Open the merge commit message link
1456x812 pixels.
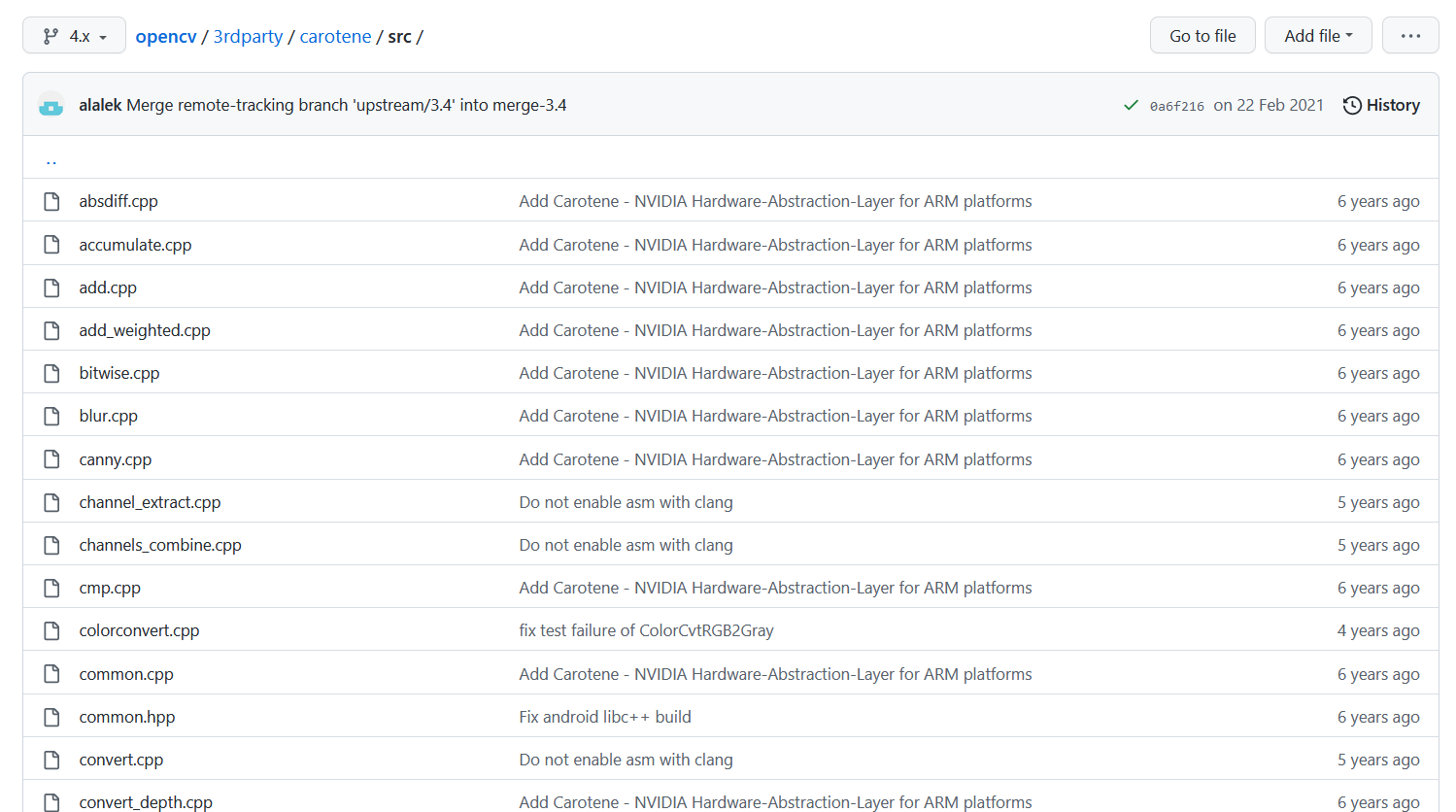tap(347, 105)
